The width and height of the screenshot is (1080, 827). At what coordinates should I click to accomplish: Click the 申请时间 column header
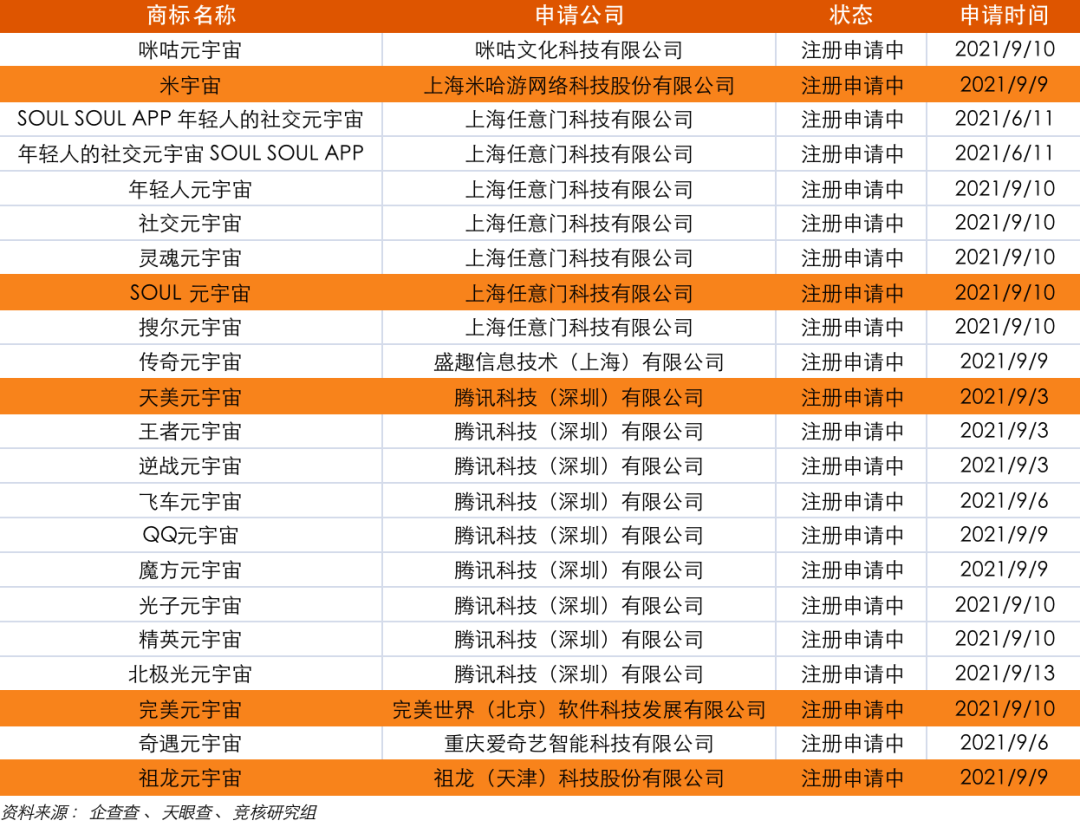1004,15
